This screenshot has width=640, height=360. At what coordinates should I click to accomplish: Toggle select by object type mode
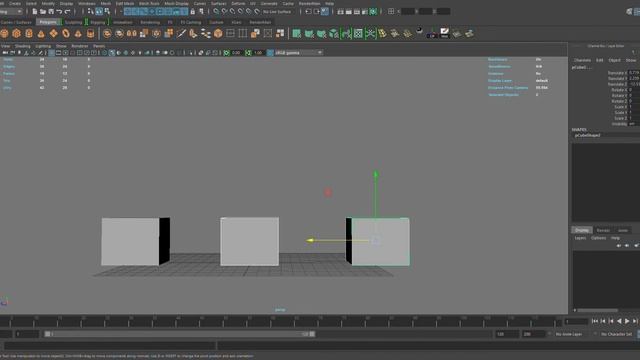(x=99, y=11)
